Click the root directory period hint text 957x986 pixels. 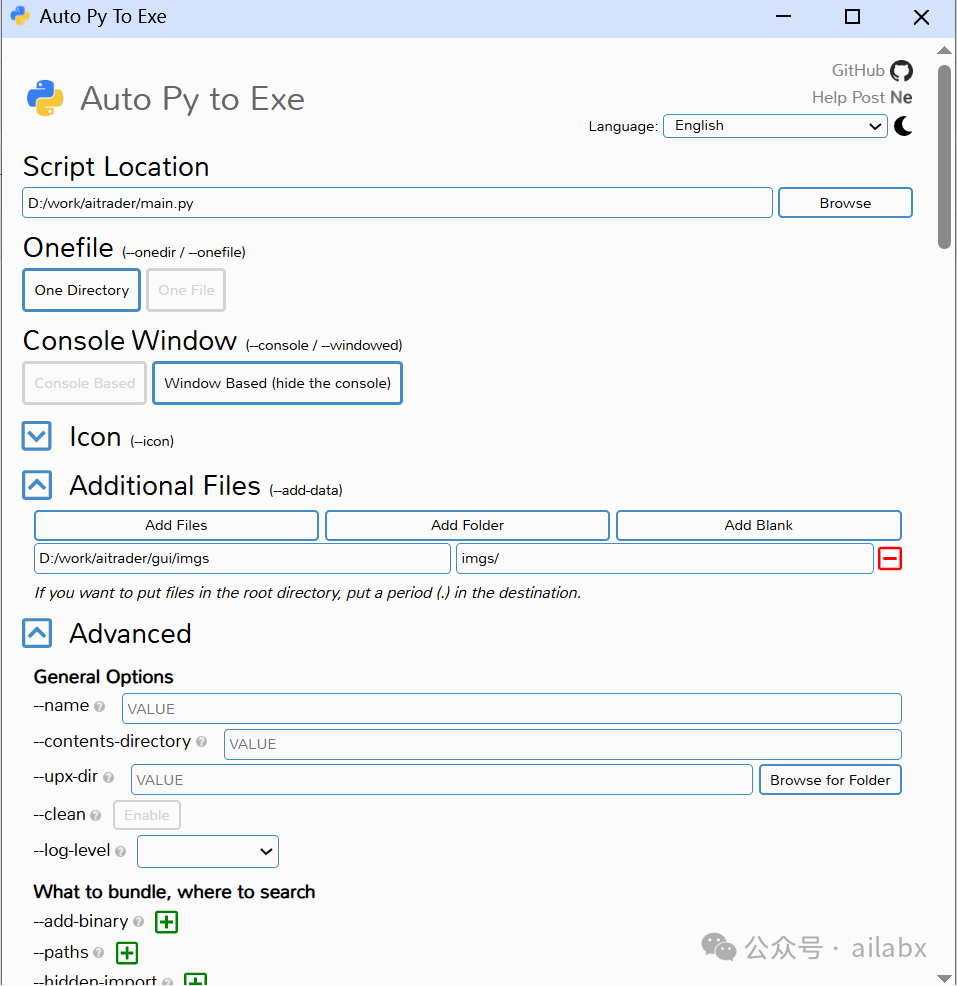[x=307, y=592]
